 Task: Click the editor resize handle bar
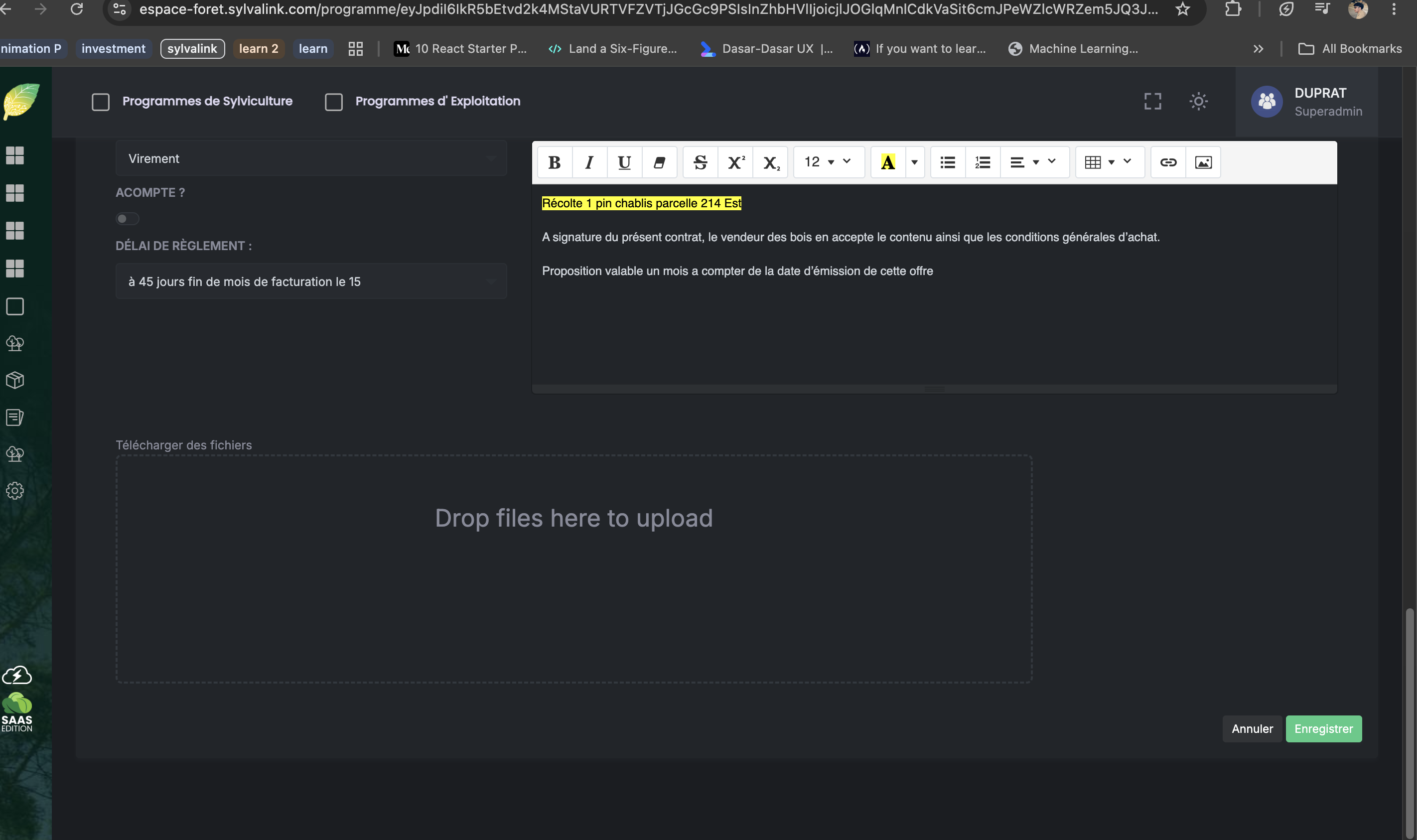(x=934, y=389)
